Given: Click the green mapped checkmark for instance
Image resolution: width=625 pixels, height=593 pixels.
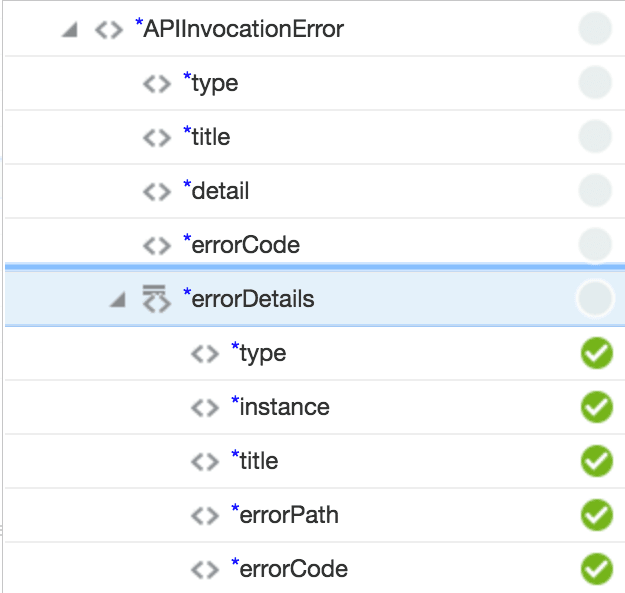Looking at the screenshot, I should tap(596, 407).
